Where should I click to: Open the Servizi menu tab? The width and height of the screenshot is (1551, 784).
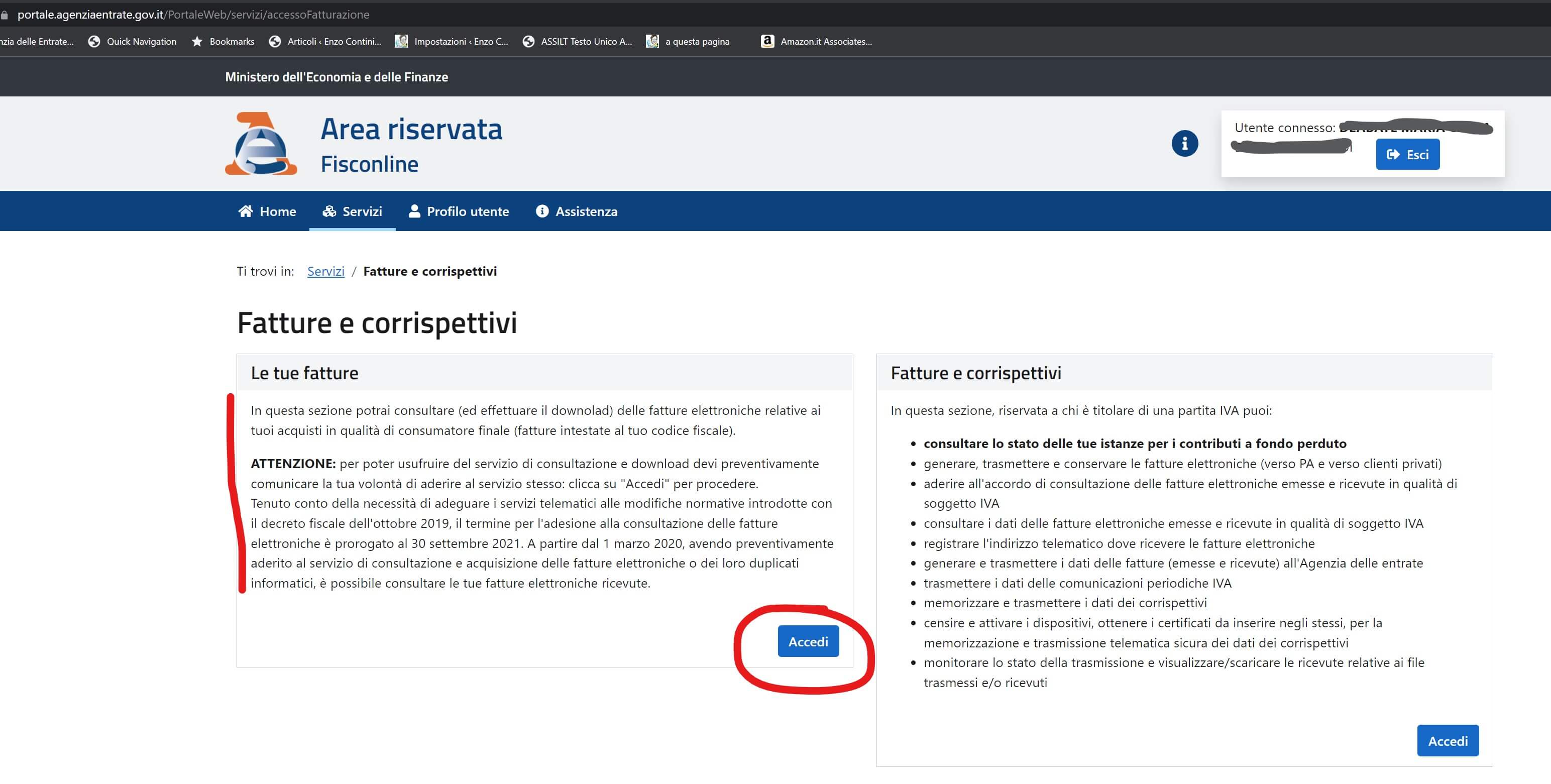(x=352, y=211)
